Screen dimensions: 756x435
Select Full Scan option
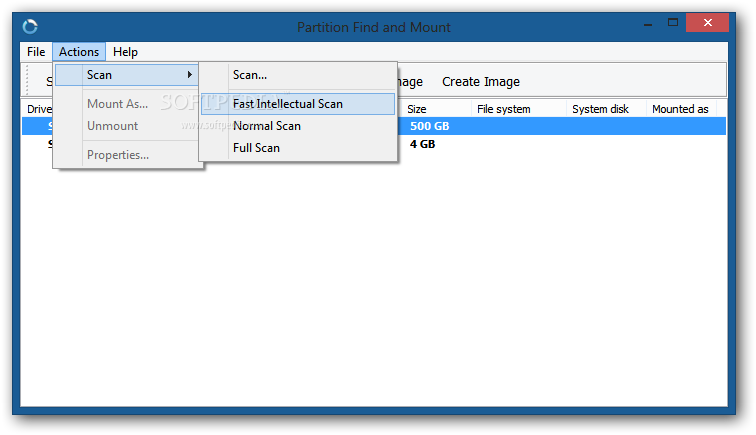pos(298,148)
